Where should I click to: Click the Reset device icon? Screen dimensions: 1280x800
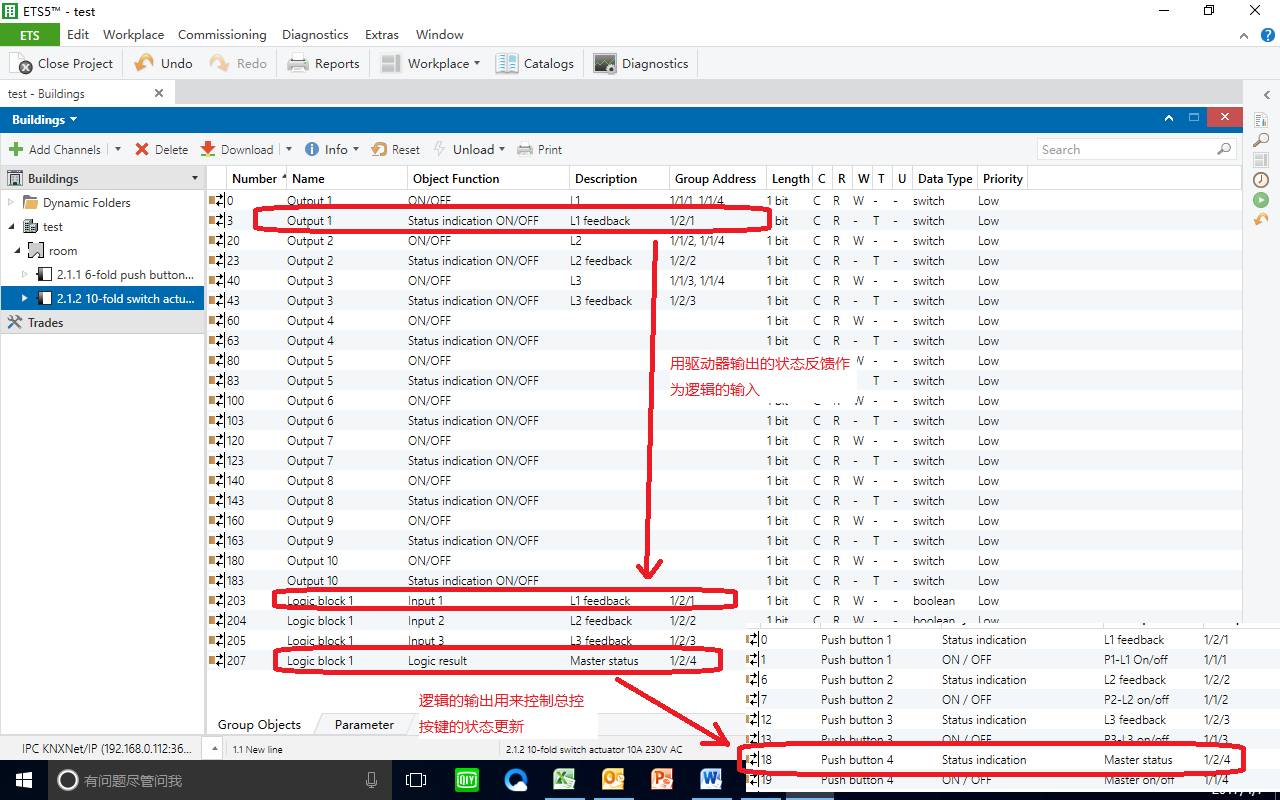click(379, 149)
